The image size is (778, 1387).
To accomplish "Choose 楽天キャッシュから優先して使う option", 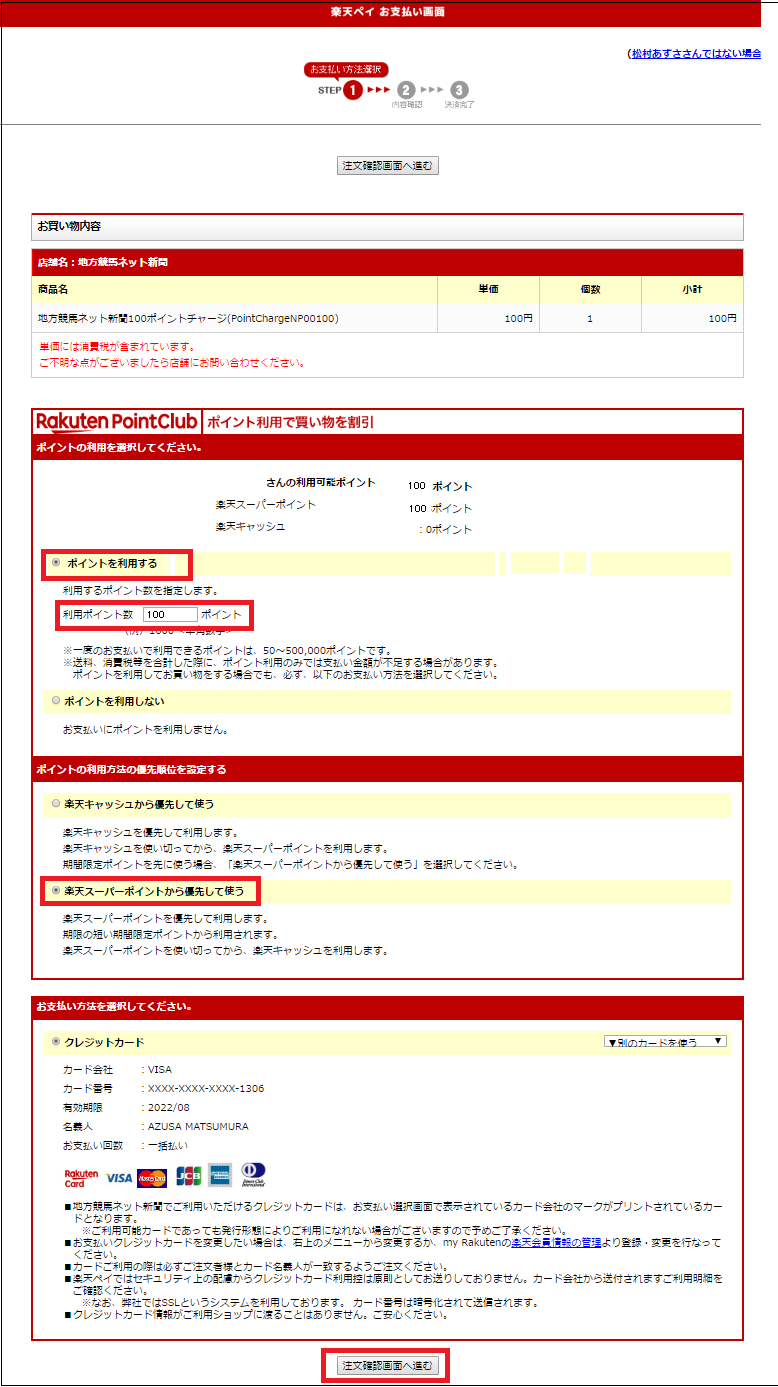I will (56, 803).
